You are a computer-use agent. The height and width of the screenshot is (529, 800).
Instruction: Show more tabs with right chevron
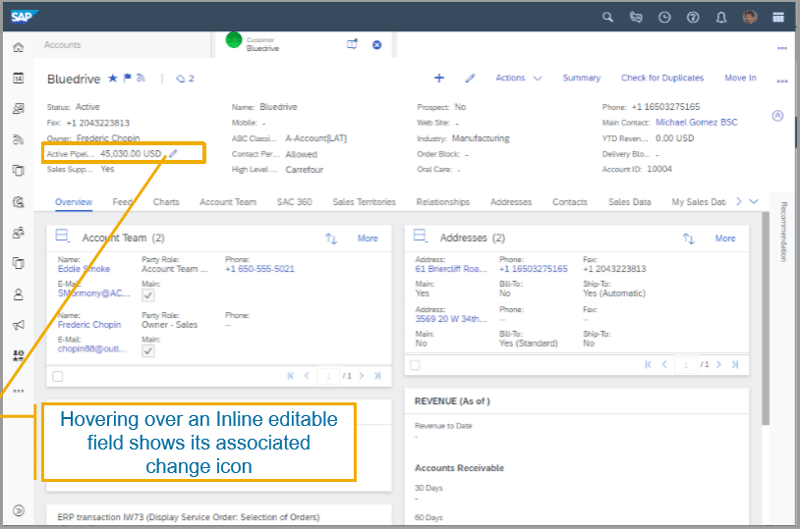[738, 201]
